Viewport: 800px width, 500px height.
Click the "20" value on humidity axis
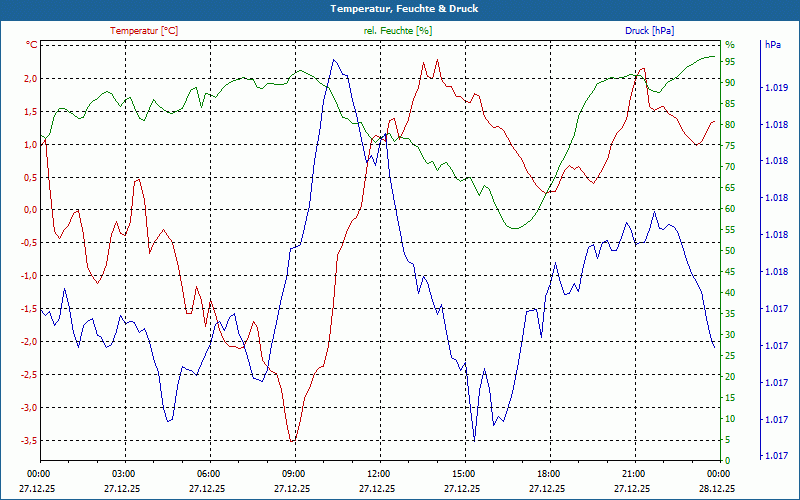pos(730,377)
